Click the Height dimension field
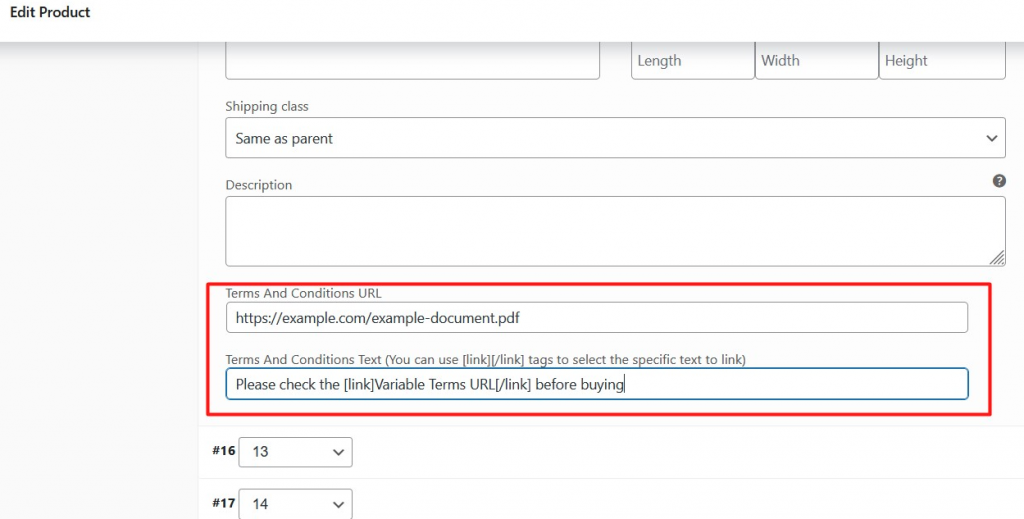The image size is (1024, 519). (942, 61)
